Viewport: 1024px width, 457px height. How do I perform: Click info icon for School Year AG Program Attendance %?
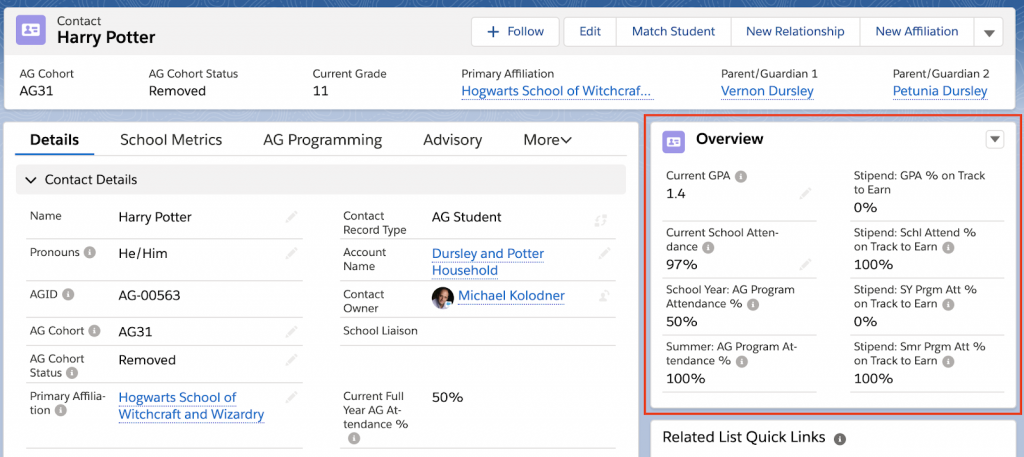(752, 304)
